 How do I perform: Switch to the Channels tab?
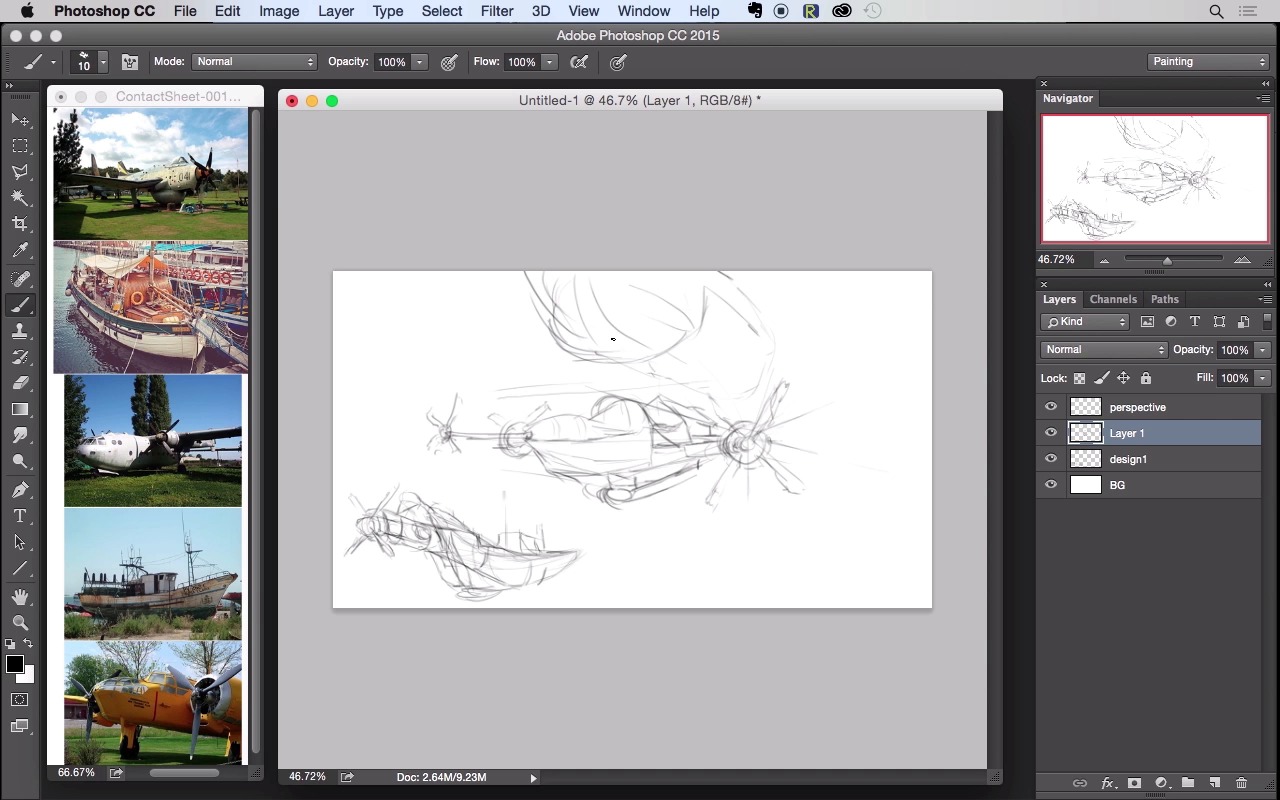point(1113,299)
